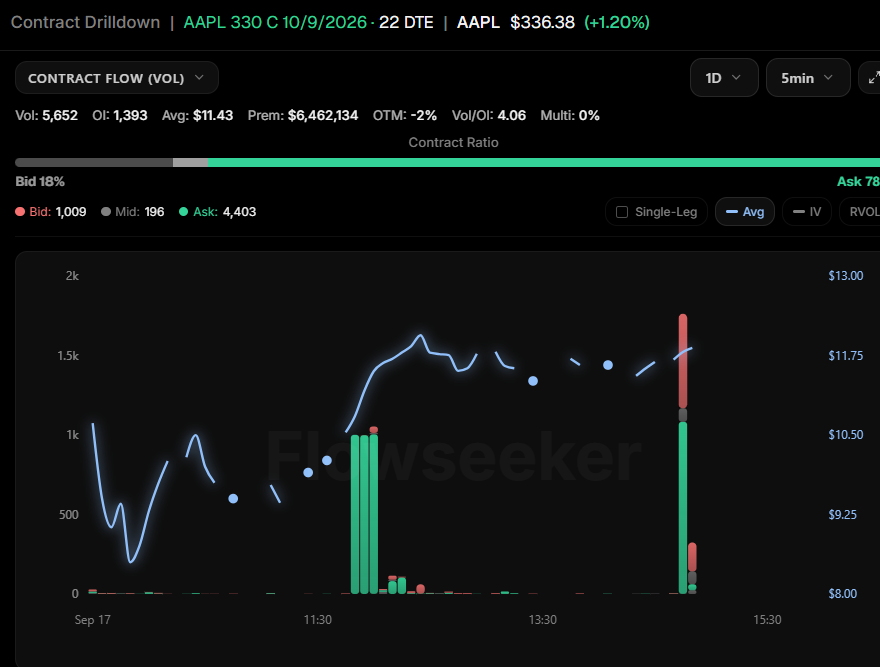This screenshot has height=667, width=880.
Task: Click the 15:30 time axis label
Action: point(767,620)
